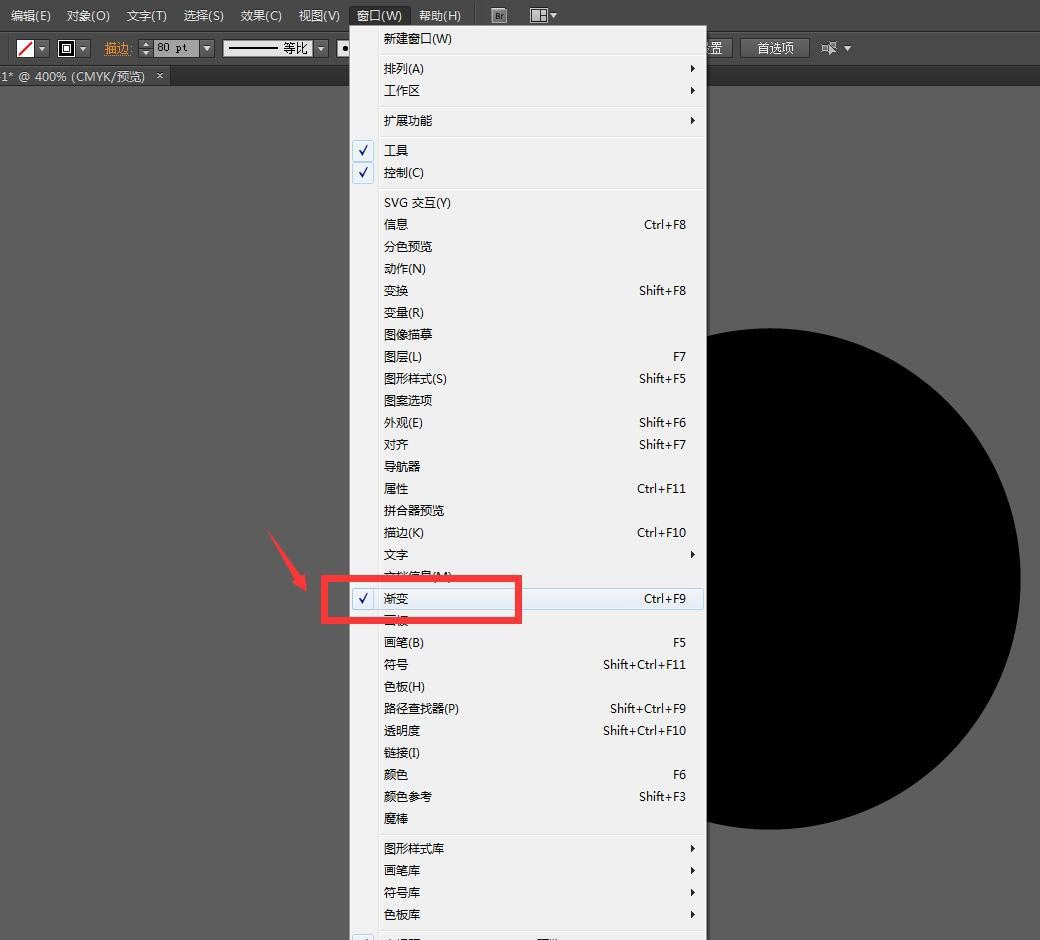
Task: Open the 图层(L) panel entry
Action: tap(527, 356)
